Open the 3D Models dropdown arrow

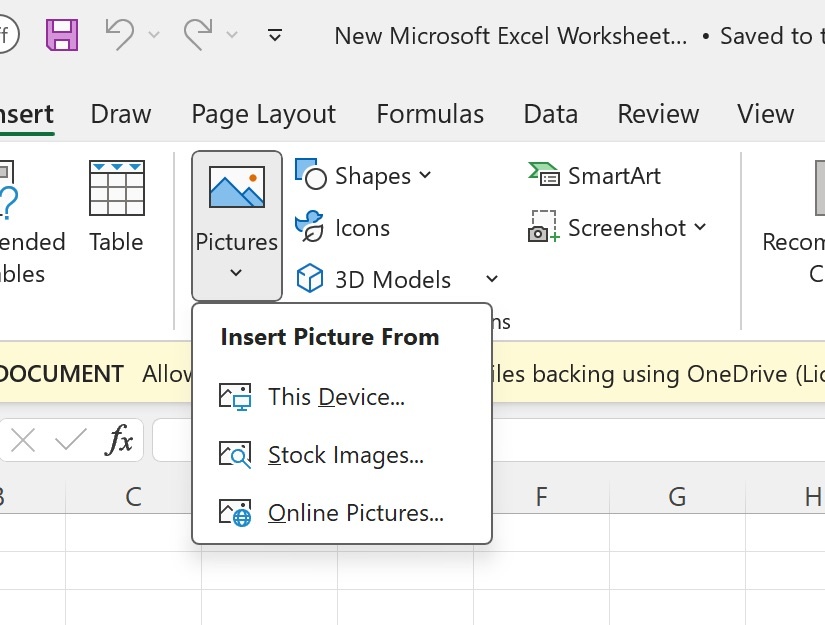(489, 279)
